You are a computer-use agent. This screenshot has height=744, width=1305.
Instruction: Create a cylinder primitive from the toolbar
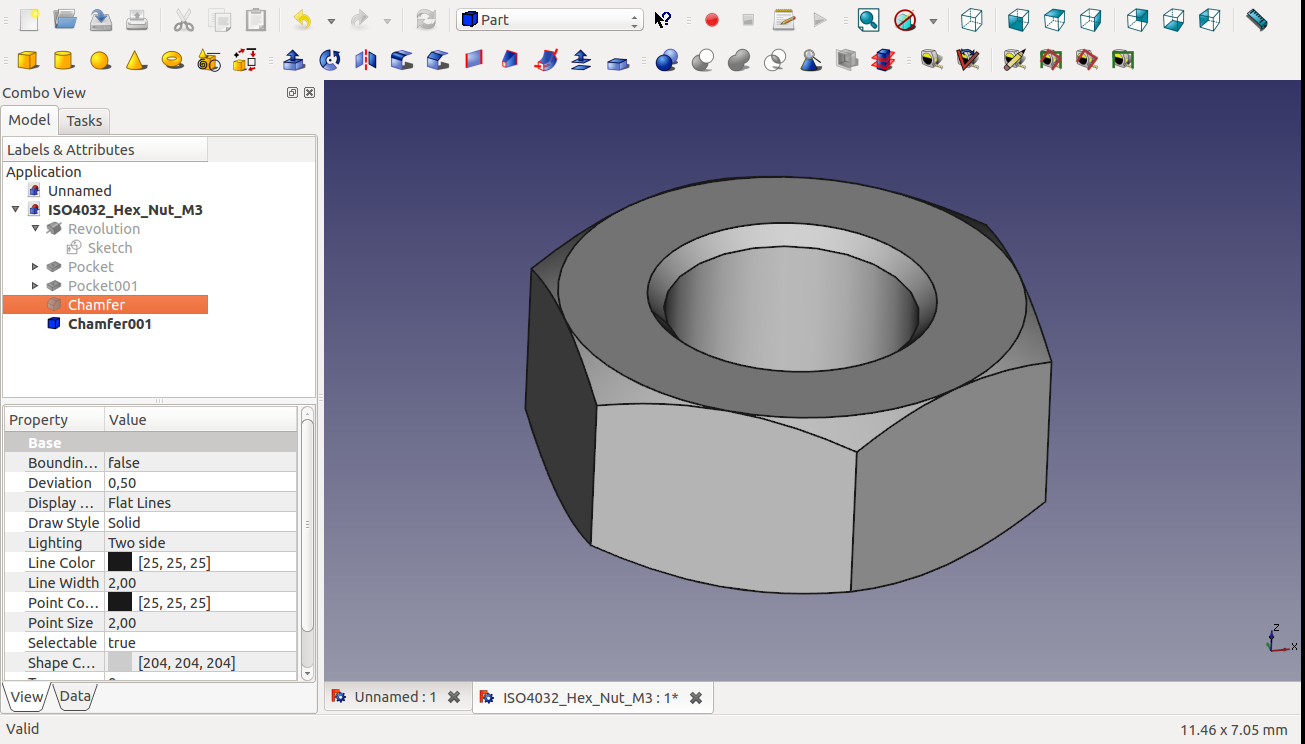pos(64,61)
